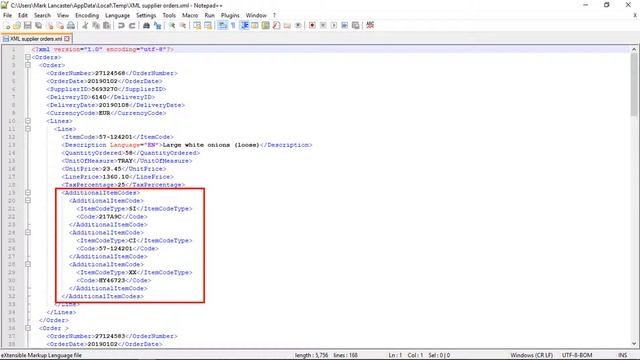The image size is (640, 360).
Task: Open the Macro menu
Action: 190,15
